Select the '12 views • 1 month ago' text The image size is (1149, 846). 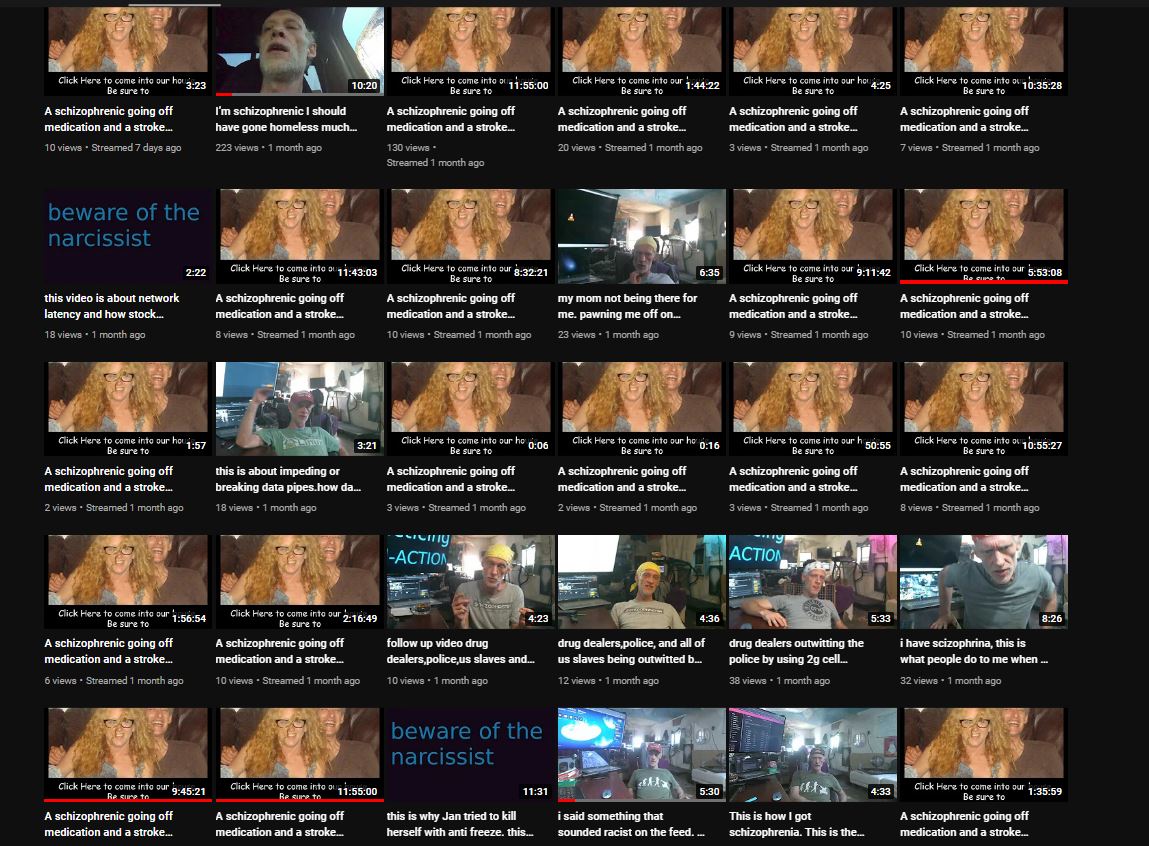[608, 680]
